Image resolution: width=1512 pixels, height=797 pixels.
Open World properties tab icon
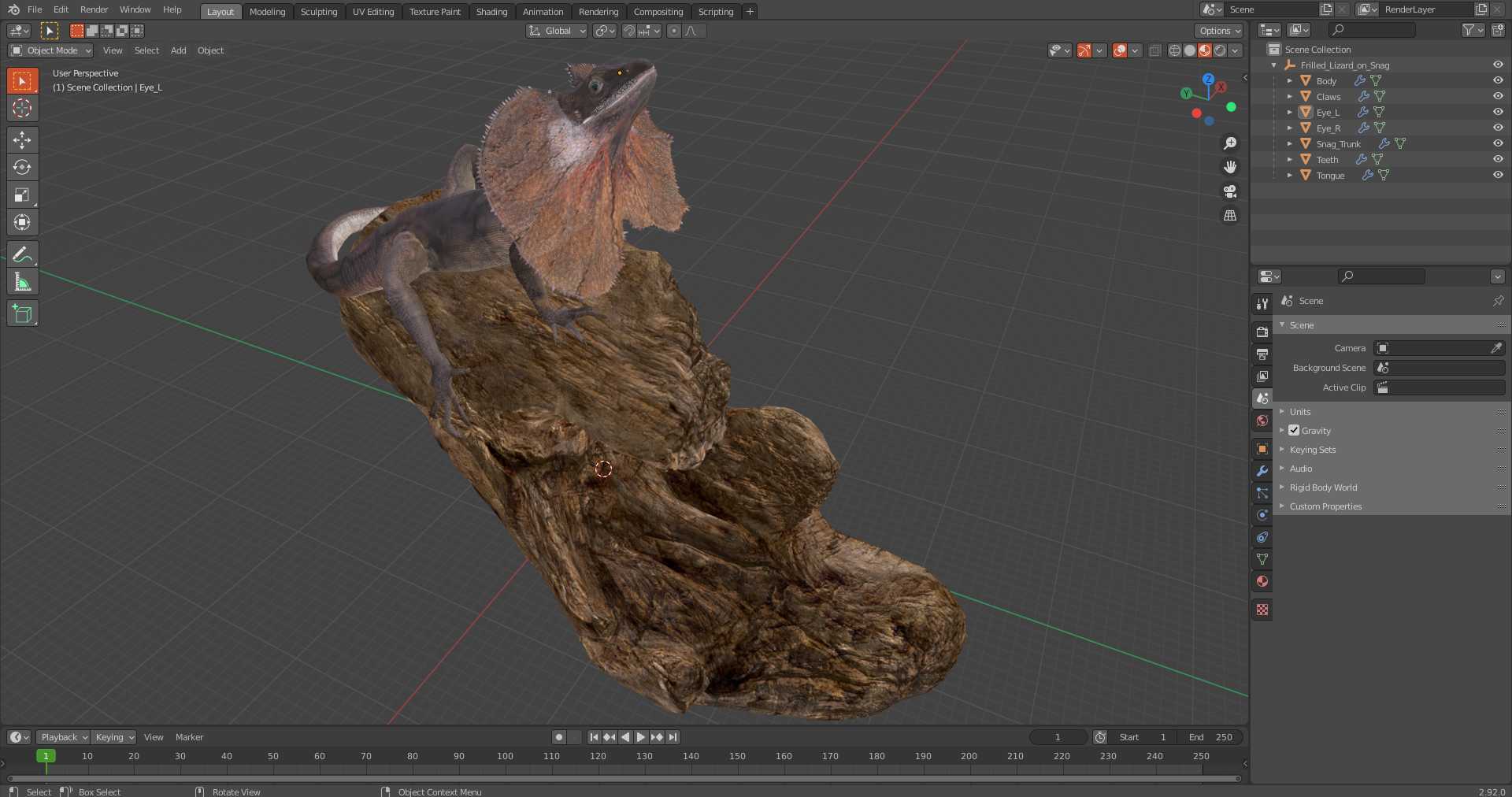pyautogui.click(x=1262, y=421)
